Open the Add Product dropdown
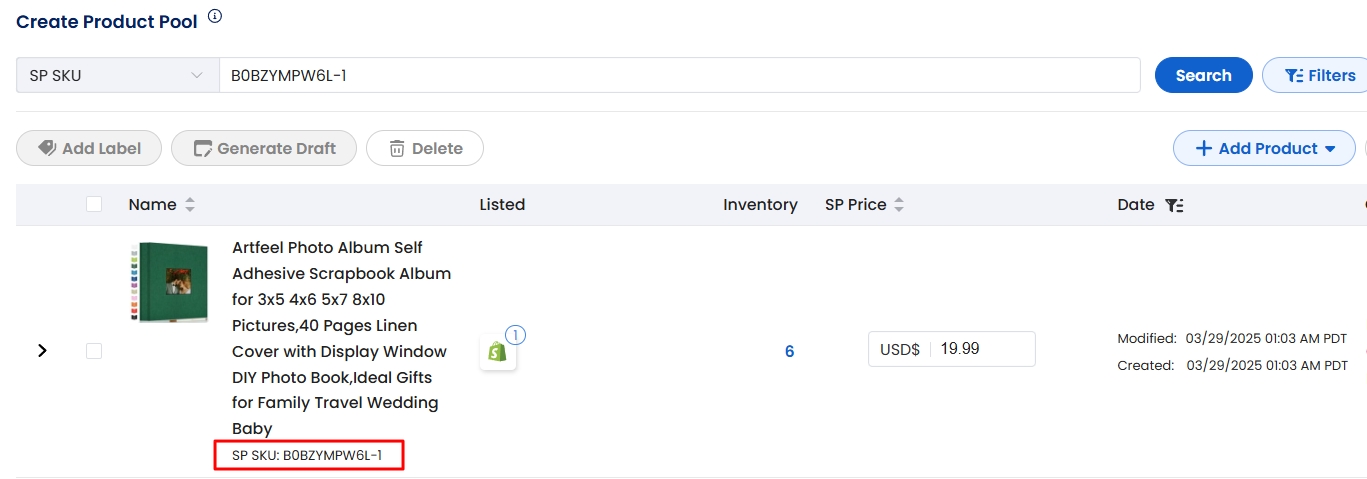Viewport: 1367px width, 479px height. (1264, 148)
